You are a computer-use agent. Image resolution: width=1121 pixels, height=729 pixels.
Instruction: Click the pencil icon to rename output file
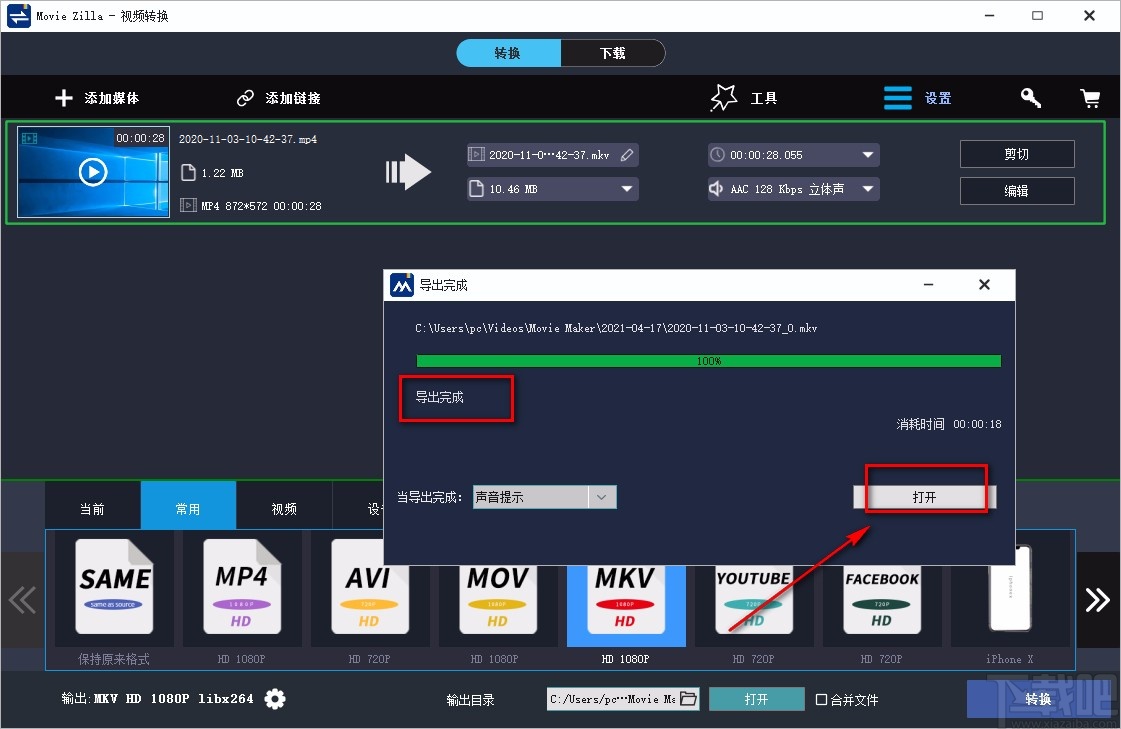(625, 154)
